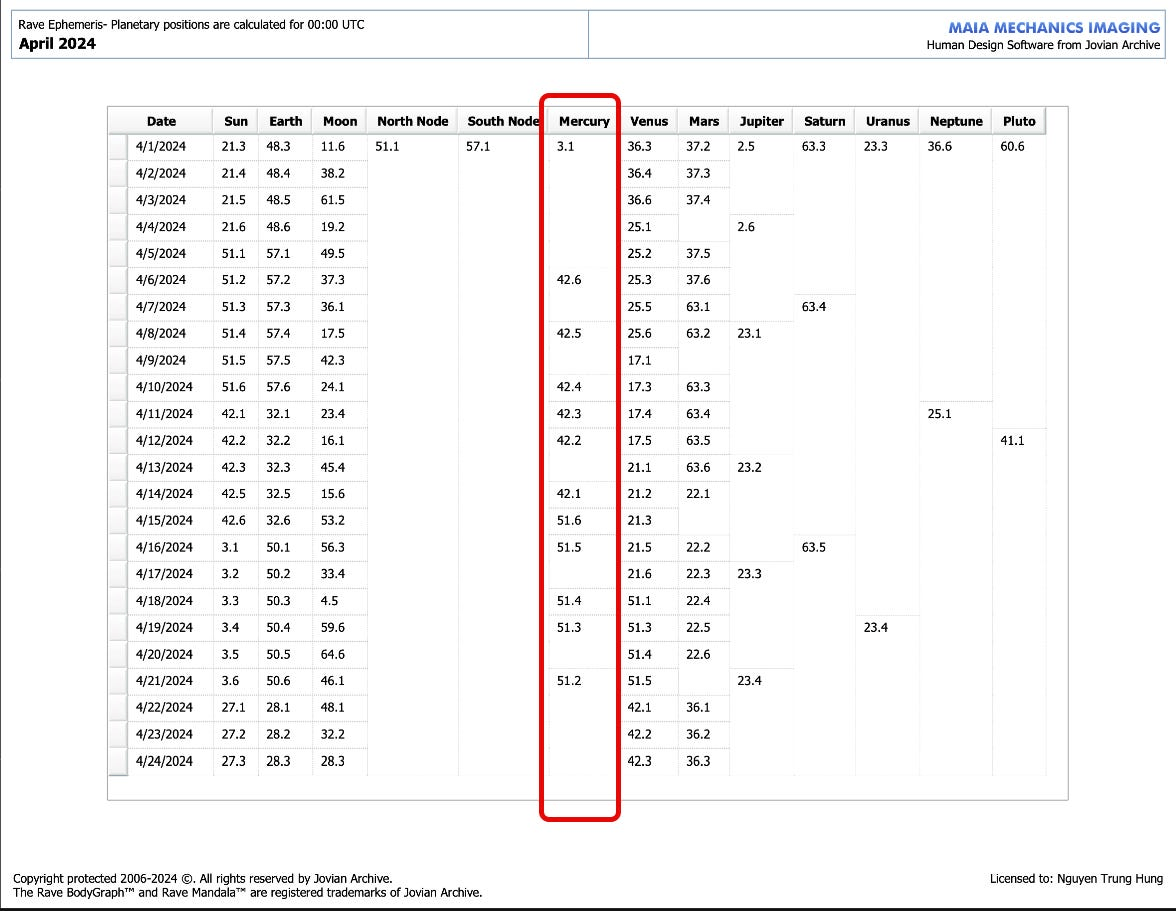
Task: Click Mercury value 42.6 on 4/6/2024
Action: 568,280
